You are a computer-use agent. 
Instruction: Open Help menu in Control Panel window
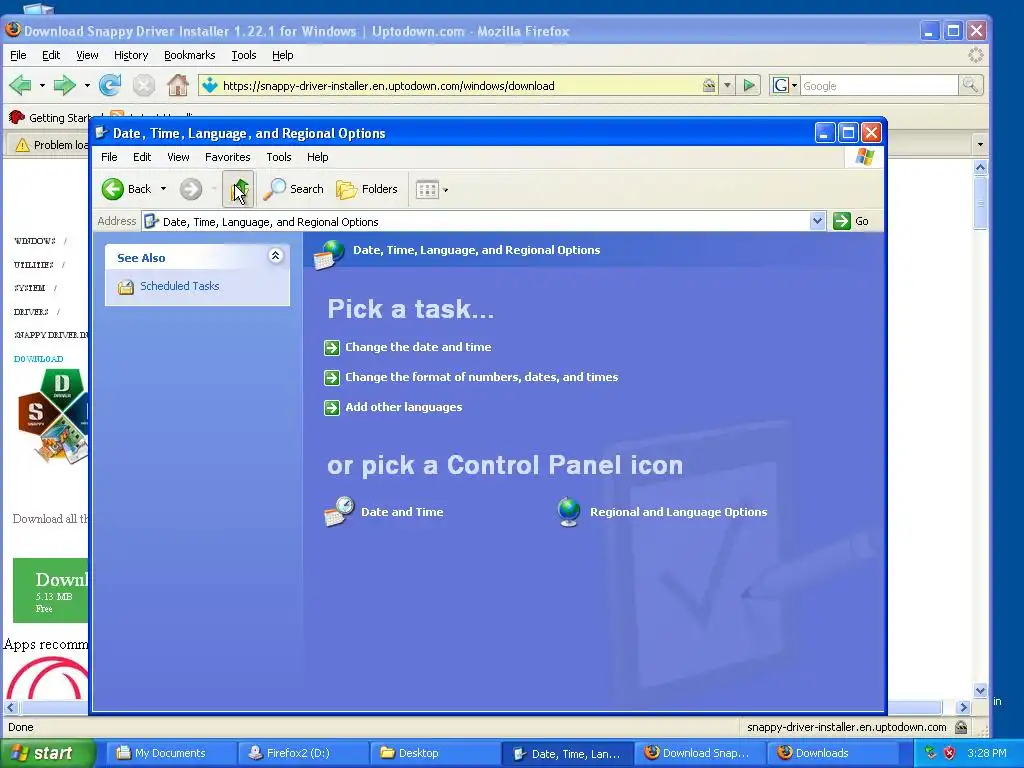click(x=317, y=157)
